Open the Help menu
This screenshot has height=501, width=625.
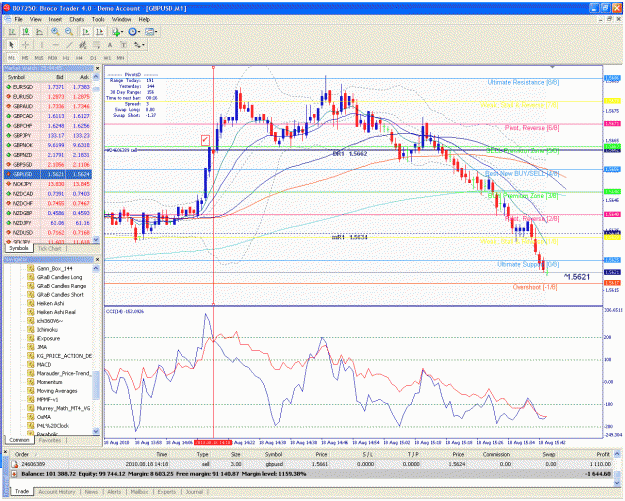click(x=144, y=19)
